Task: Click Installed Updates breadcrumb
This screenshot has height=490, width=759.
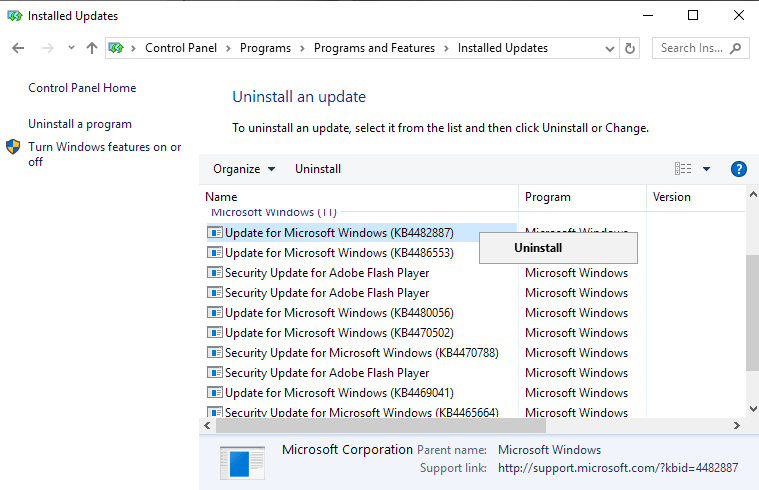Action: 503,48
